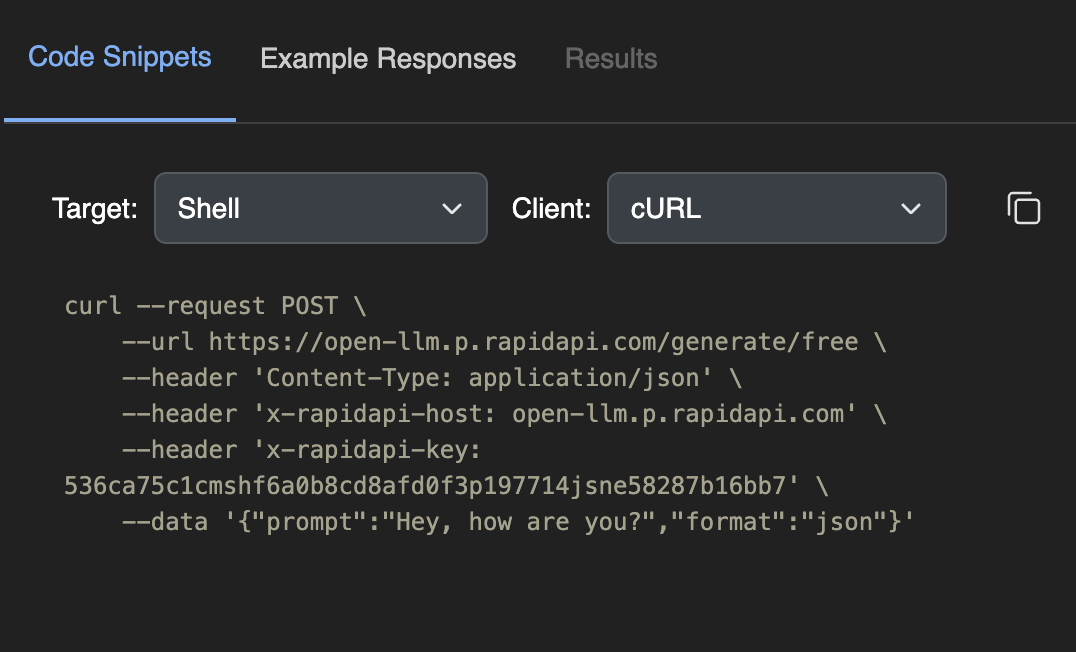Click the x-rapidapi-host header line
The image size is (1076, 652).
click(x=504, y=414)
